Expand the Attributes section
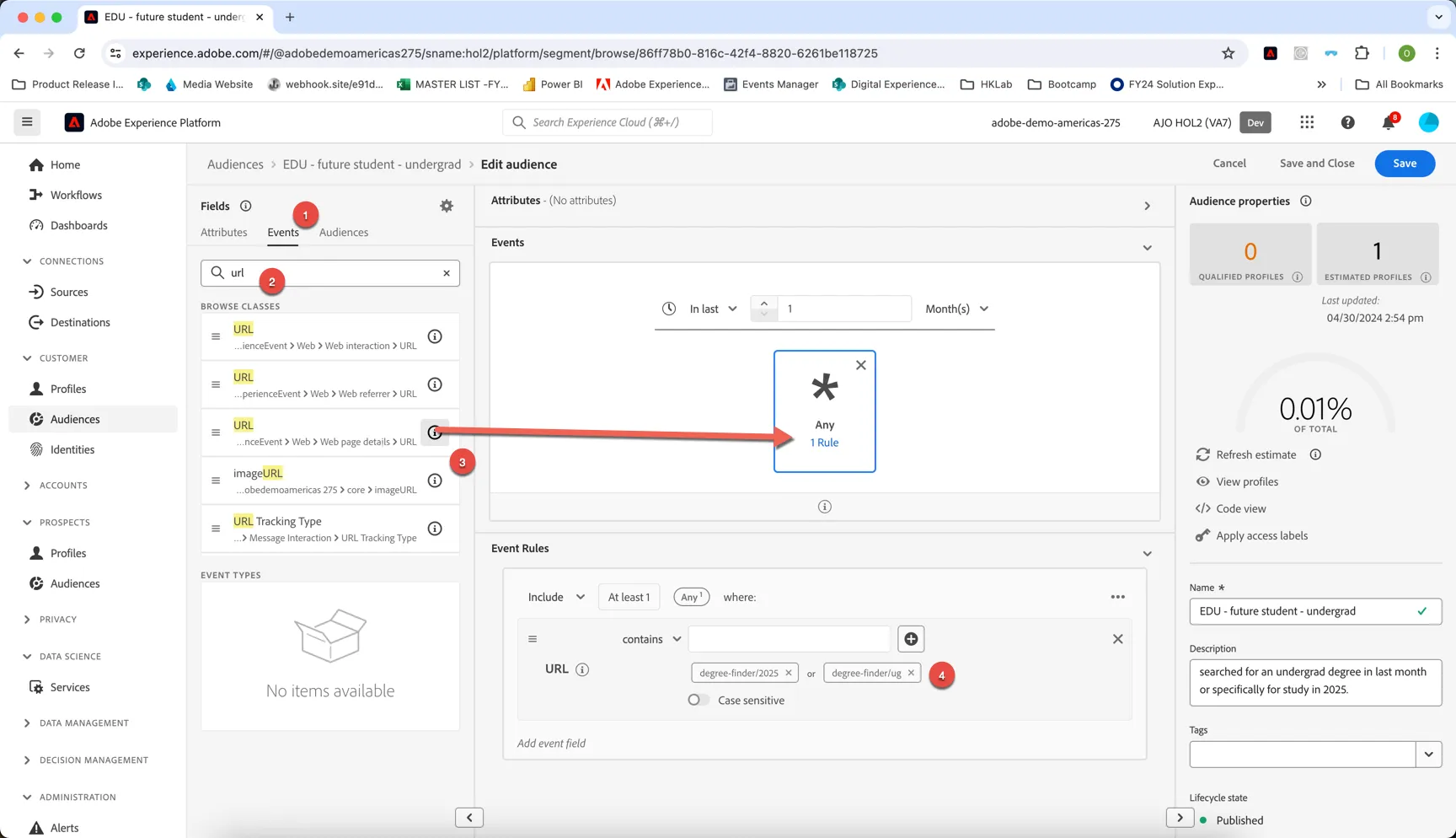The image size is (1456, 838). pyautogui.click(x=1147, y=206)
